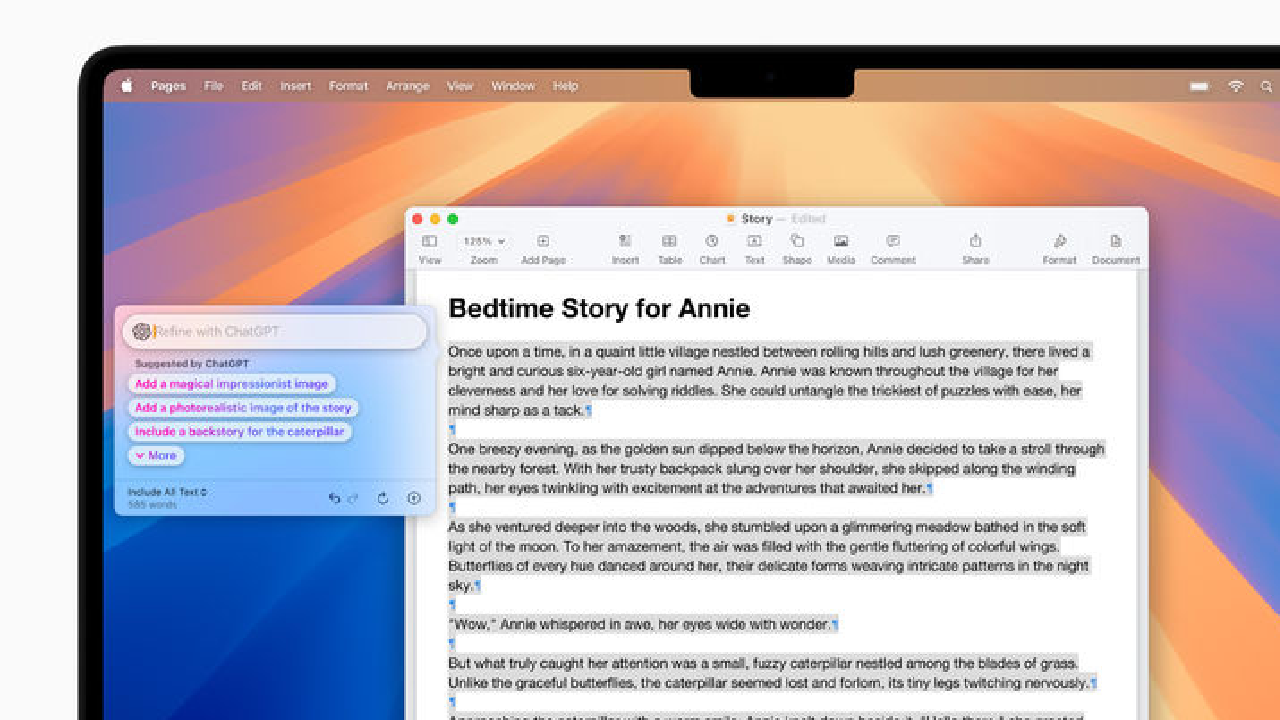
Task: Open the View menu in menu bar
Action: point(460,86)
